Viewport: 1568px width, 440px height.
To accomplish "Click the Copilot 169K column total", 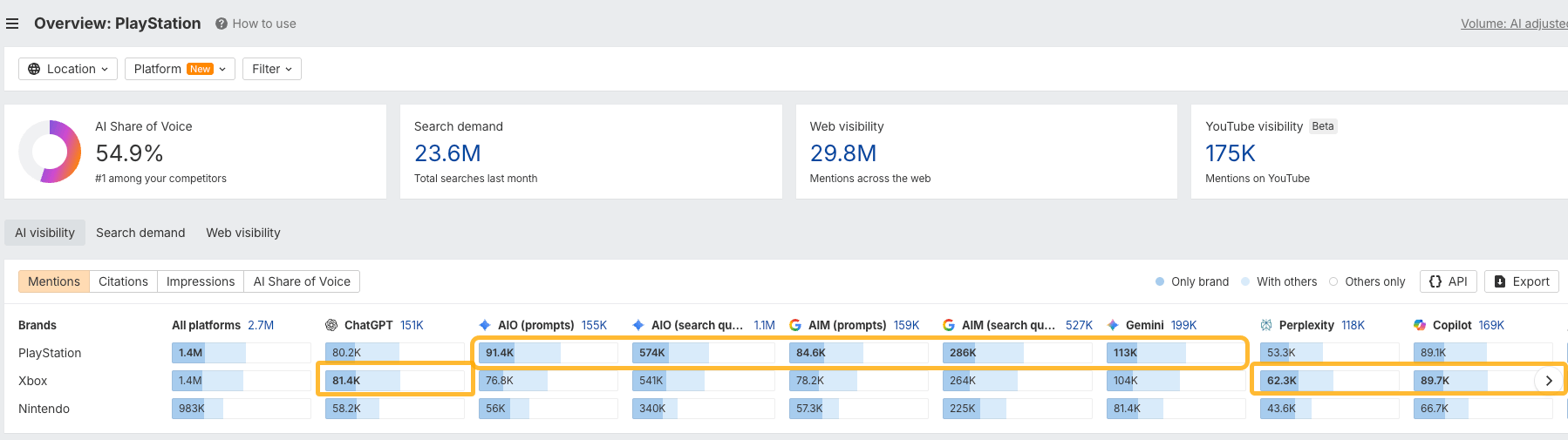I will click(x=1491, y=325).
